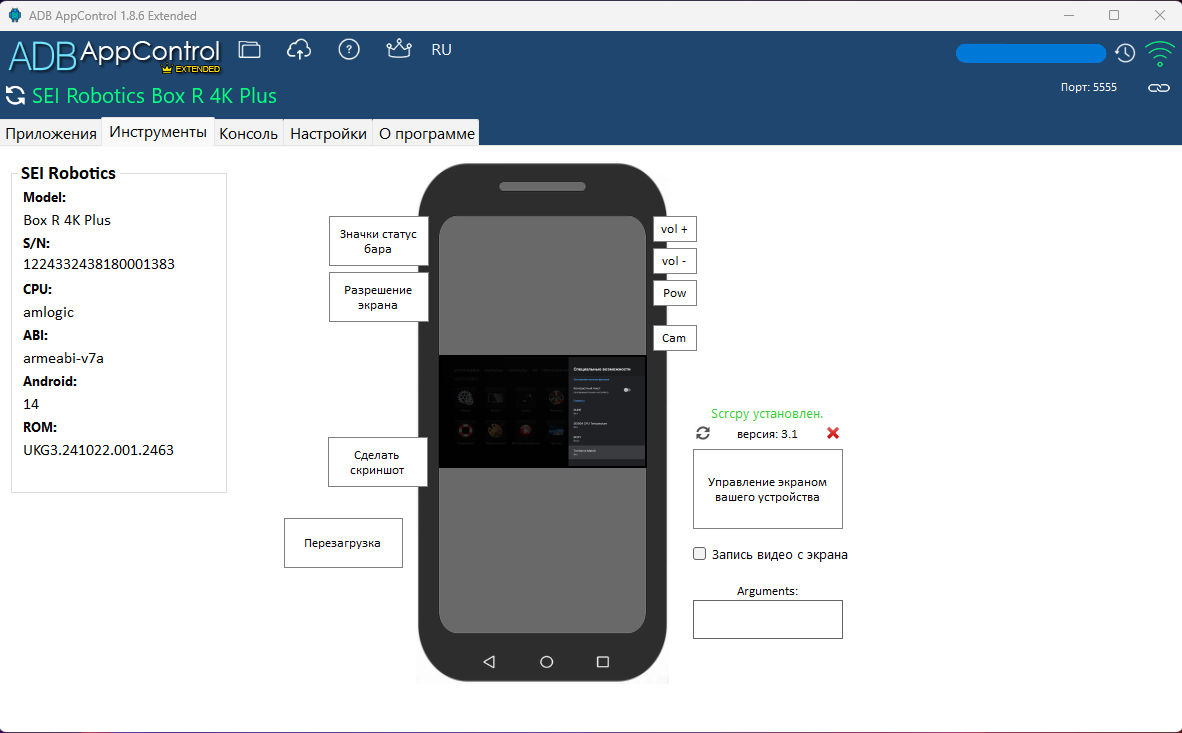Open the connection history clock icon
The width and height of the screenshot is (1182, 733).
(x=1125, y=53)
